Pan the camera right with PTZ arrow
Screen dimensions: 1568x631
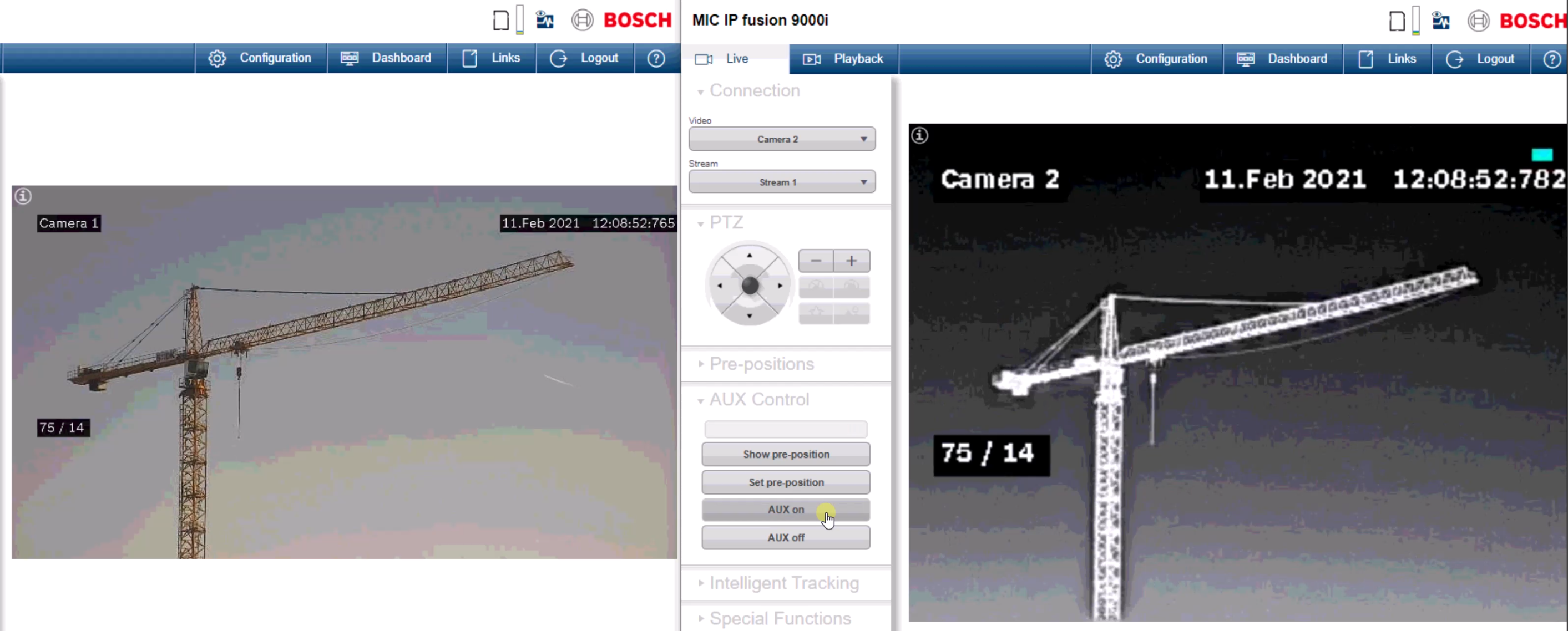tap(780, 286)
